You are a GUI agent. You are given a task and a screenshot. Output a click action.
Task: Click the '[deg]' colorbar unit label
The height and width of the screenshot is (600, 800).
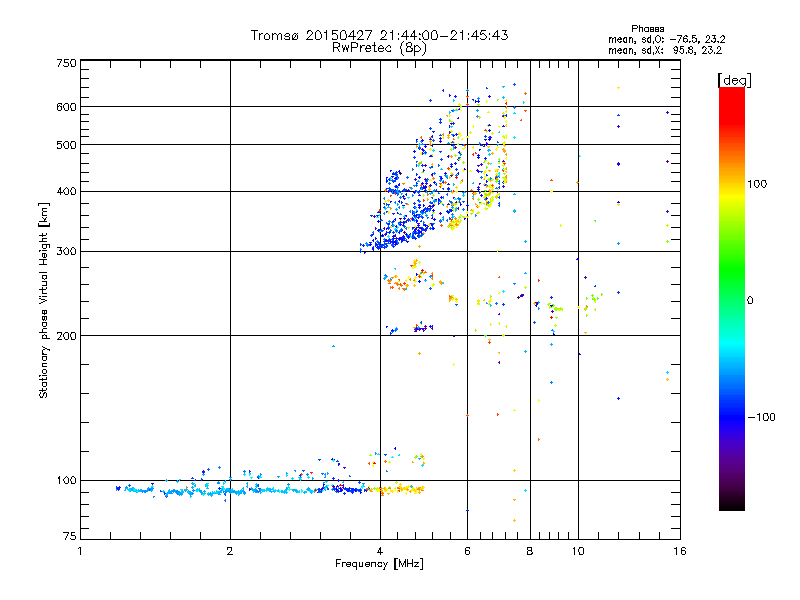(x=734, y=80)
